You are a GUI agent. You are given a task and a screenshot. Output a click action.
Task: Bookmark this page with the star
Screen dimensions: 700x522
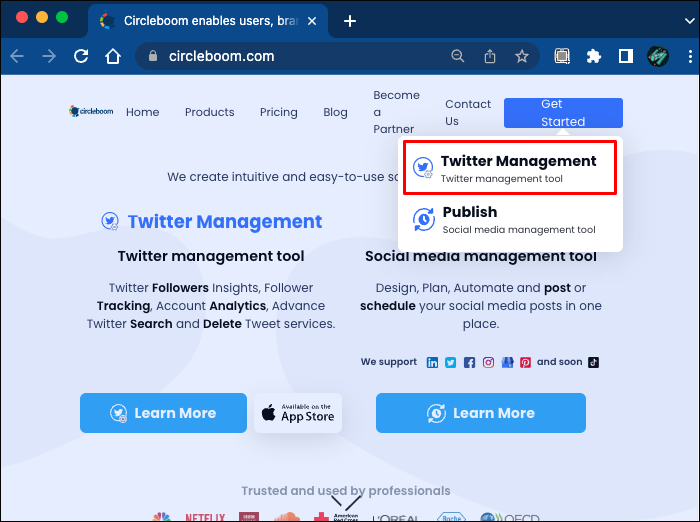click(521, 56)
